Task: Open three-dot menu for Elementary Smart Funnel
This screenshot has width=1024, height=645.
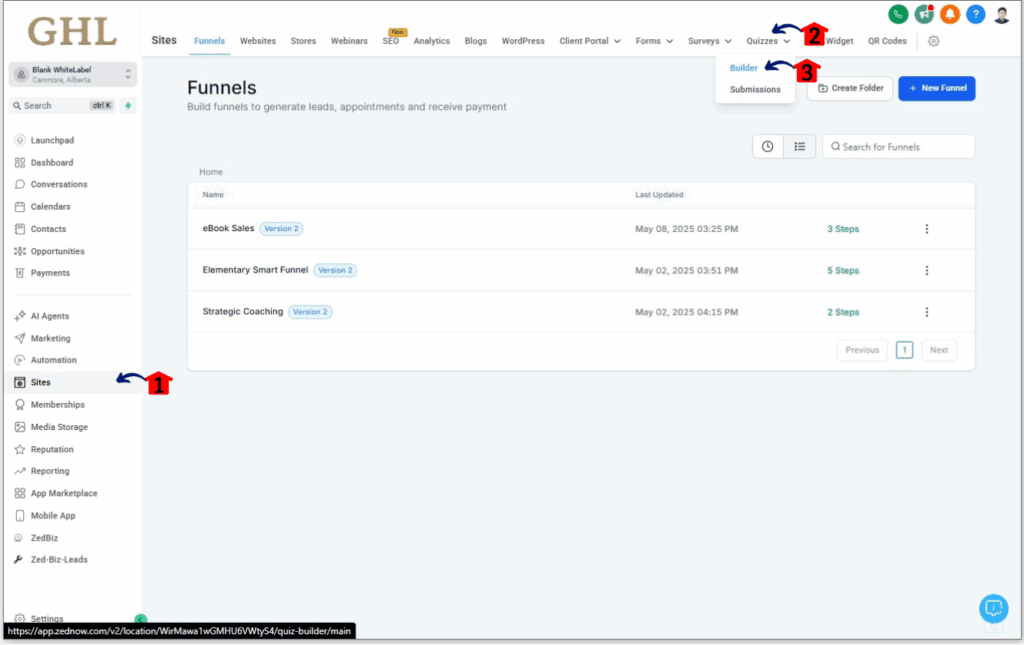Action: [927, 270]
